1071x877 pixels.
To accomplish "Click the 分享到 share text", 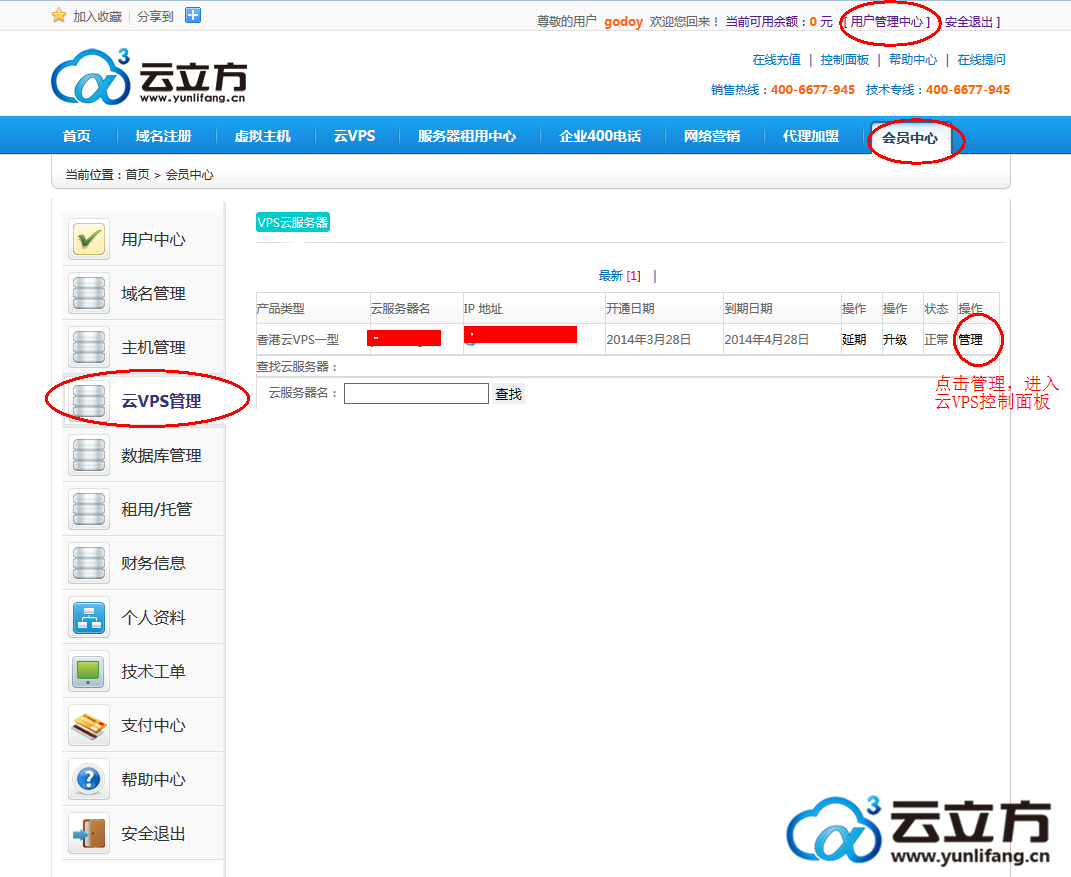I will (x=155, y=16).
